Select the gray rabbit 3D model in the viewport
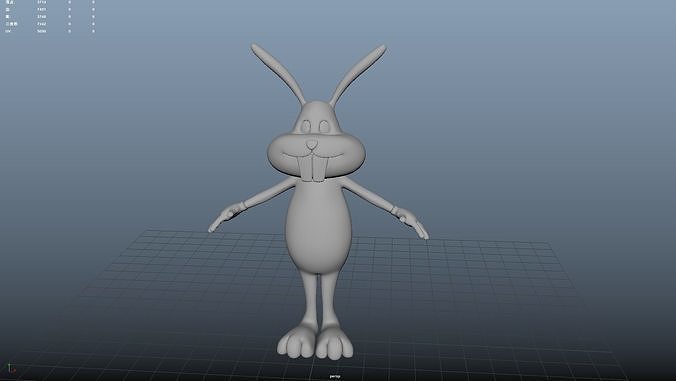This screenshot has height=381, width=676. click(318, 201)
